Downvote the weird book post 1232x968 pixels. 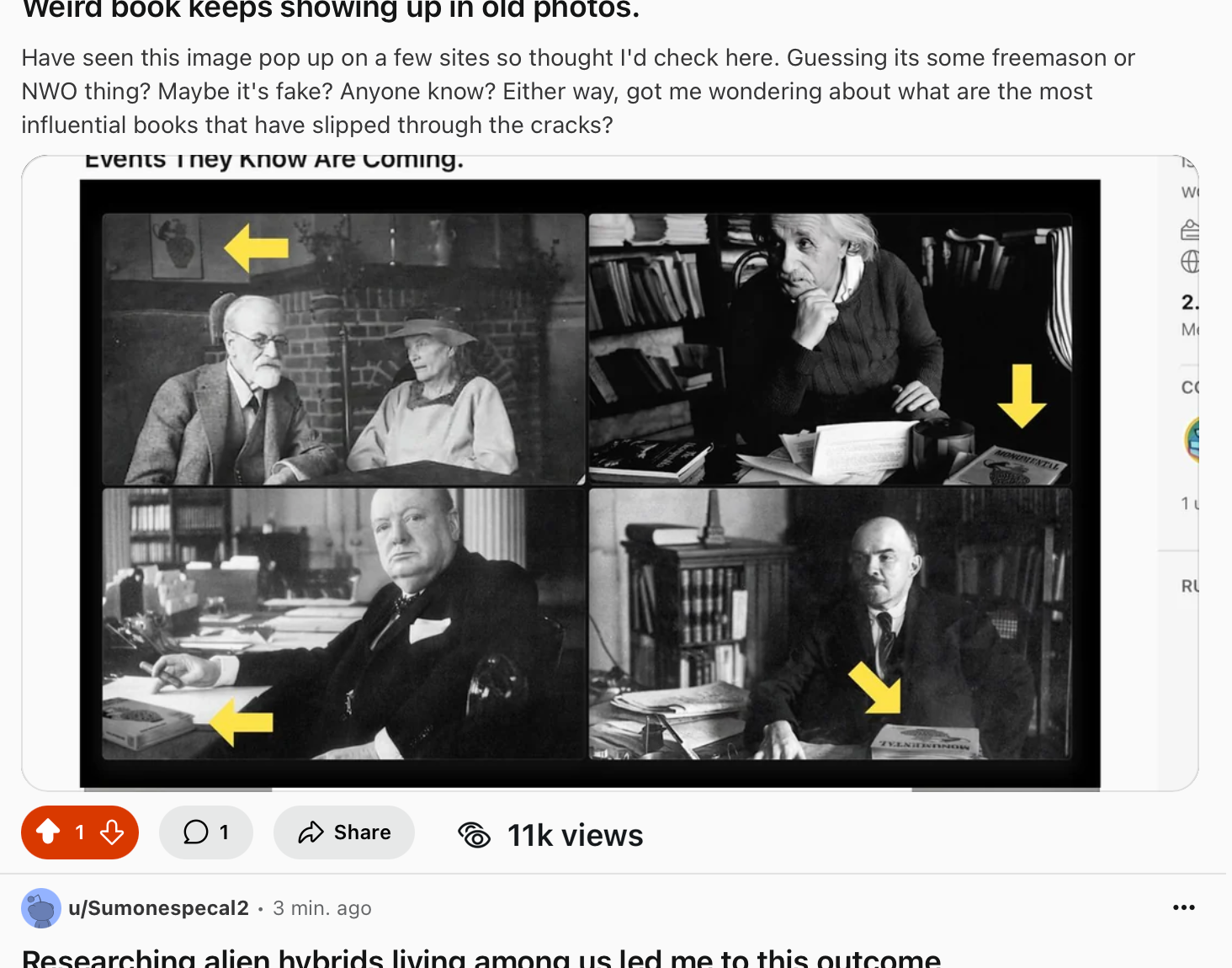click(112, 832)
